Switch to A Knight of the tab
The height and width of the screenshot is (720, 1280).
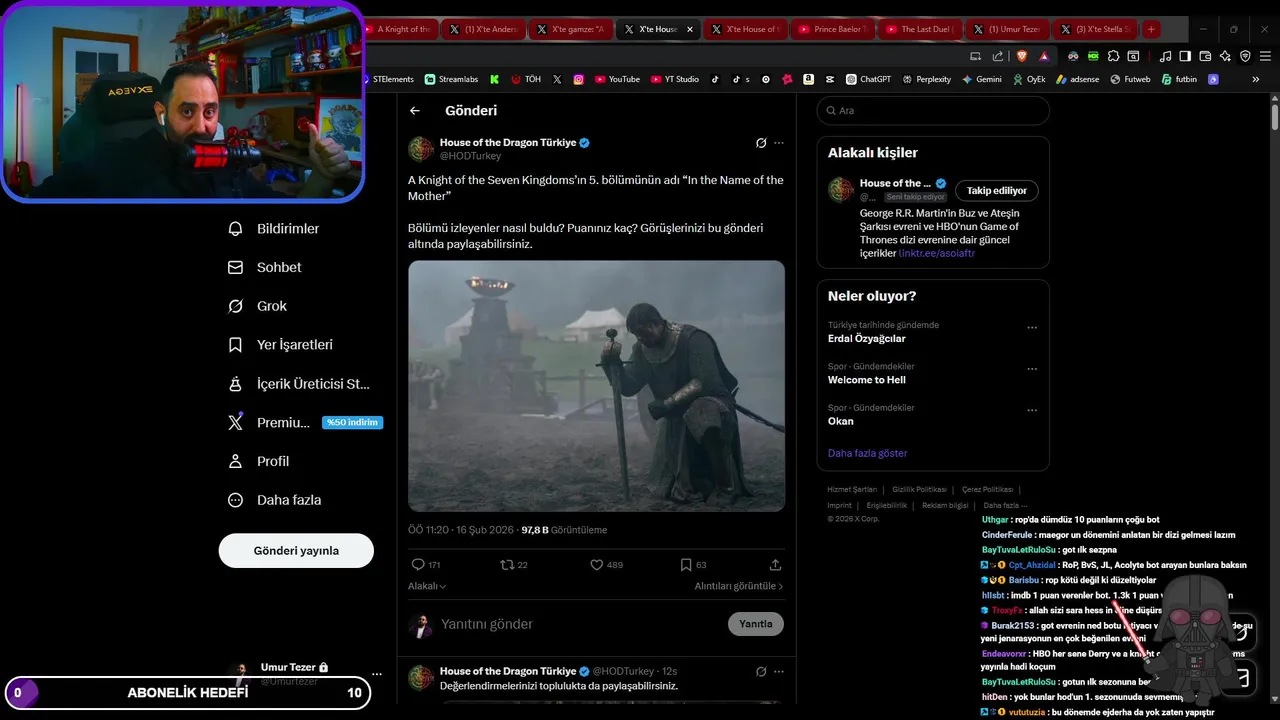[x=401, y=29]
